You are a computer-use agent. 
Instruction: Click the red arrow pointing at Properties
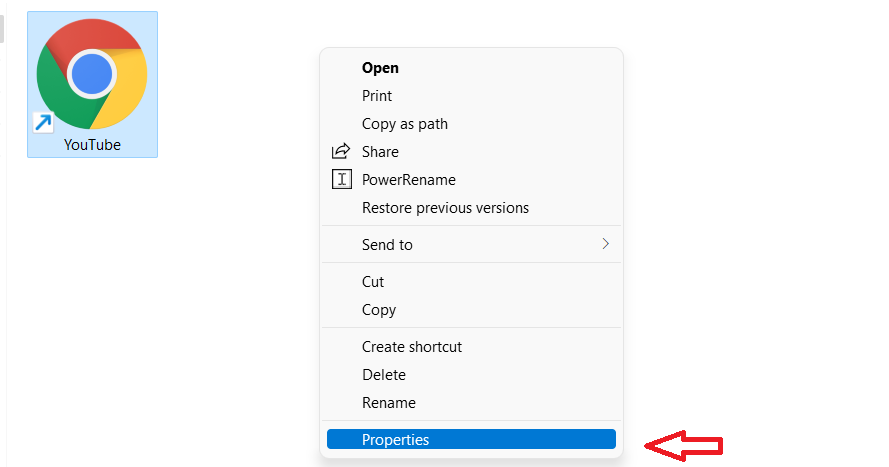point(684,444)
